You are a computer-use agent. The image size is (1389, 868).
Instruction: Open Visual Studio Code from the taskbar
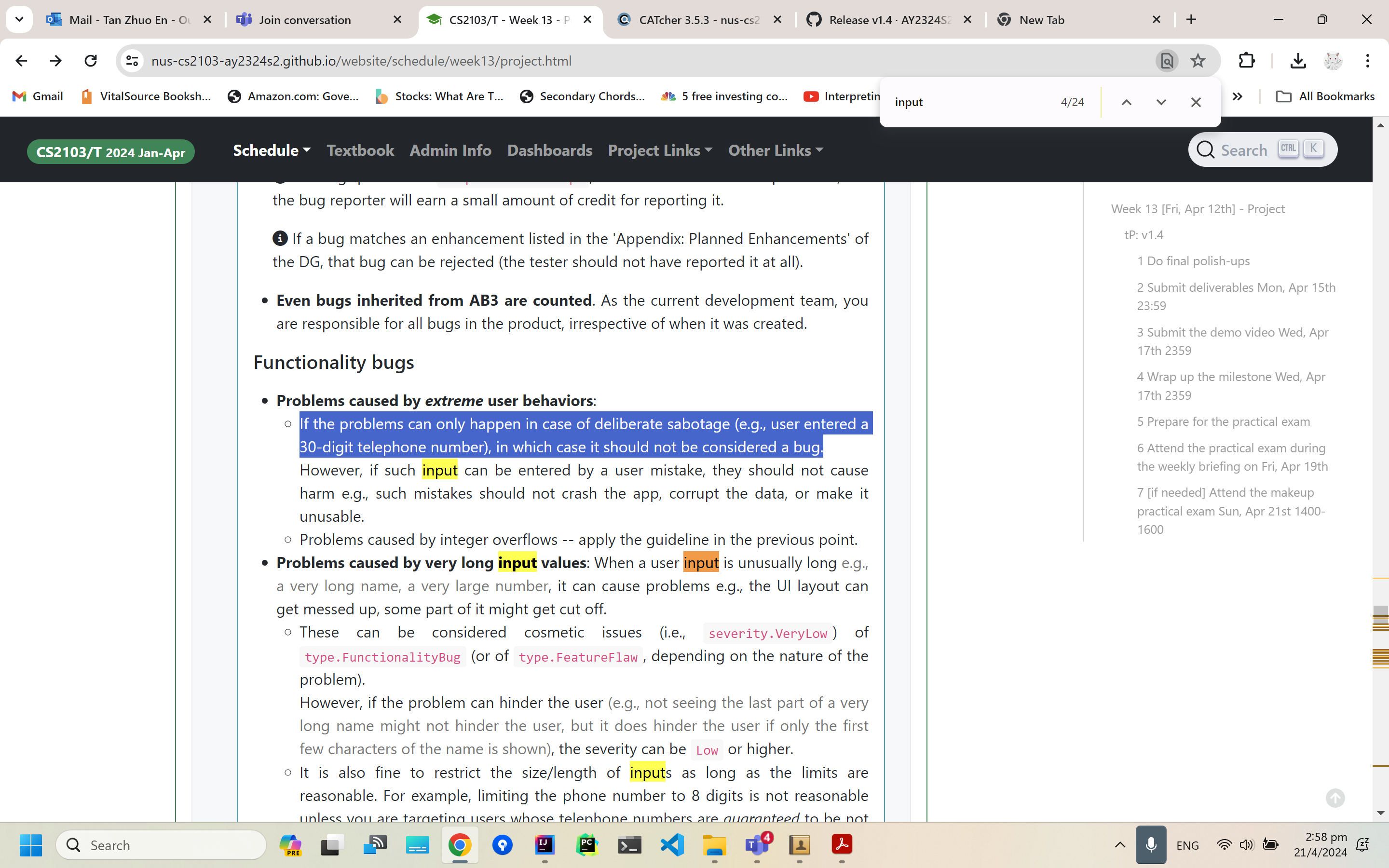point(671,844)
